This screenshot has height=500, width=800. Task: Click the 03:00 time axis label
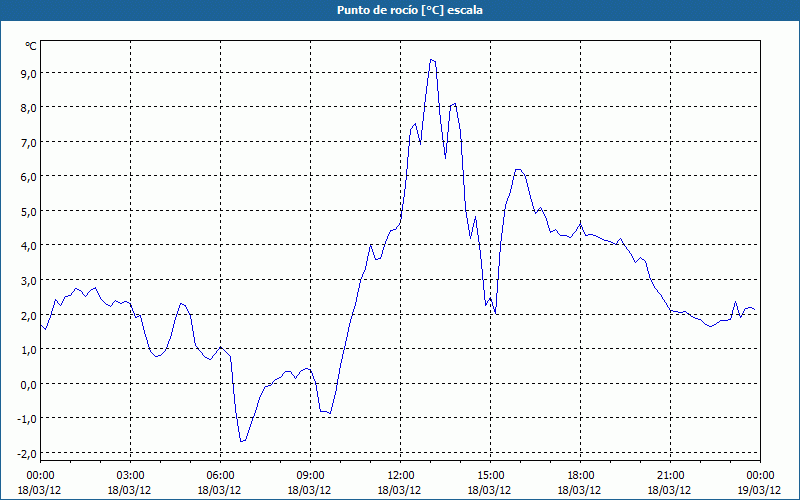pyautogui.click(x=131, y=476)
